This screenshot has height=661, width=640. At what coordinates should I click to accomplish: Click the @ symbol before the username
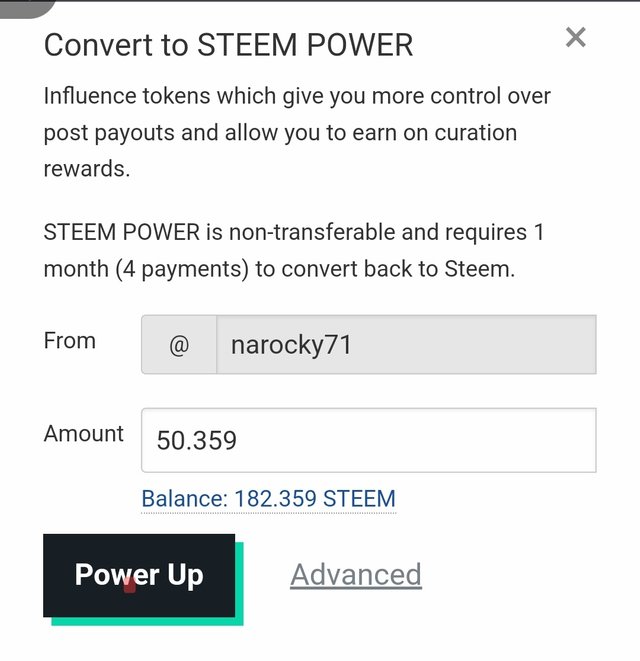[179, 345]
